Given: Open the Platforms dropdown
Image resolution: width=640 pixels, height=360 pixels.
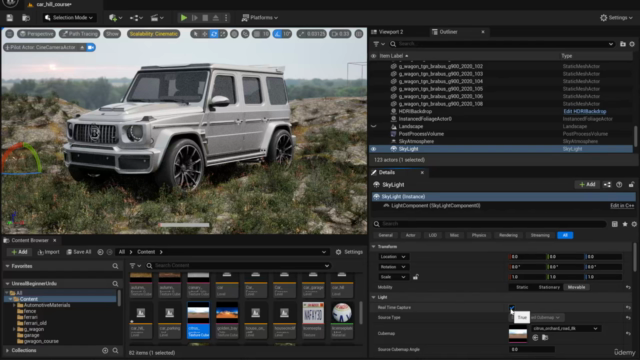Looking at the screenshot, I should 260,18.
